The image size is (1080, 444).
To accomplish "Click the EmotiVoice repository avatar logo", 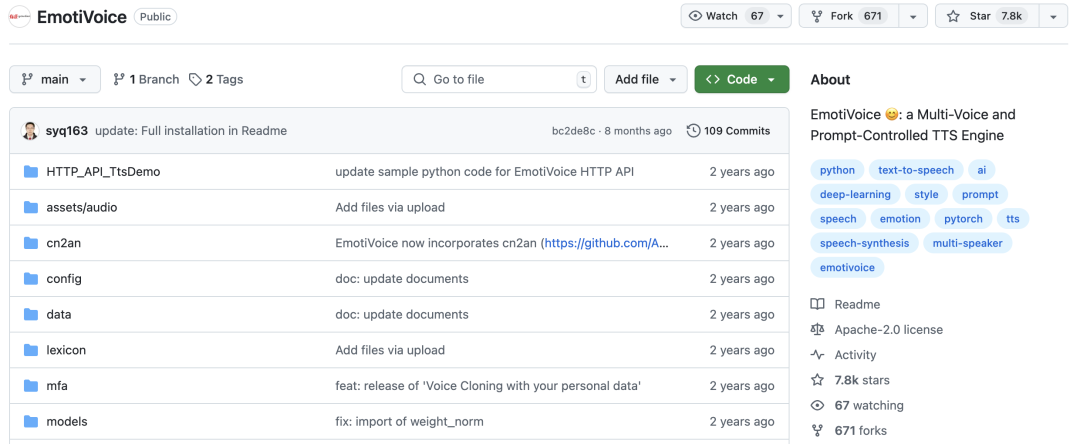I will tap(19, 17).
